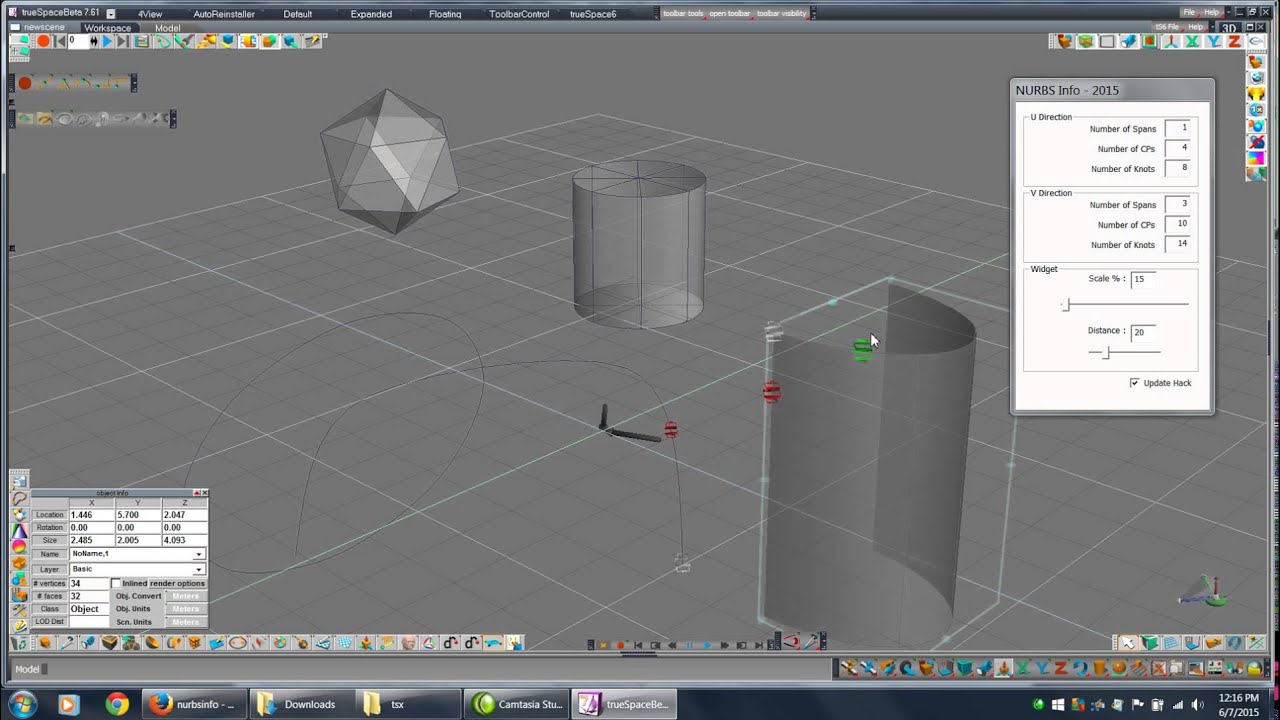Open the AutoReinstaller menu
The image size is (1280, 720).
pos(224,14)
